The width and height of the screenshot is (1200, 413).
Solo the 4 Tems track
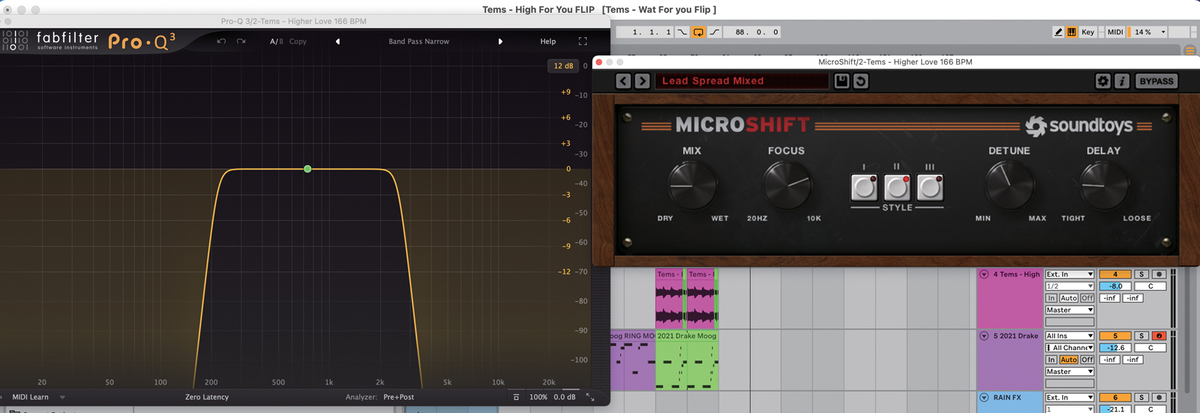(x=1141, y=274)
